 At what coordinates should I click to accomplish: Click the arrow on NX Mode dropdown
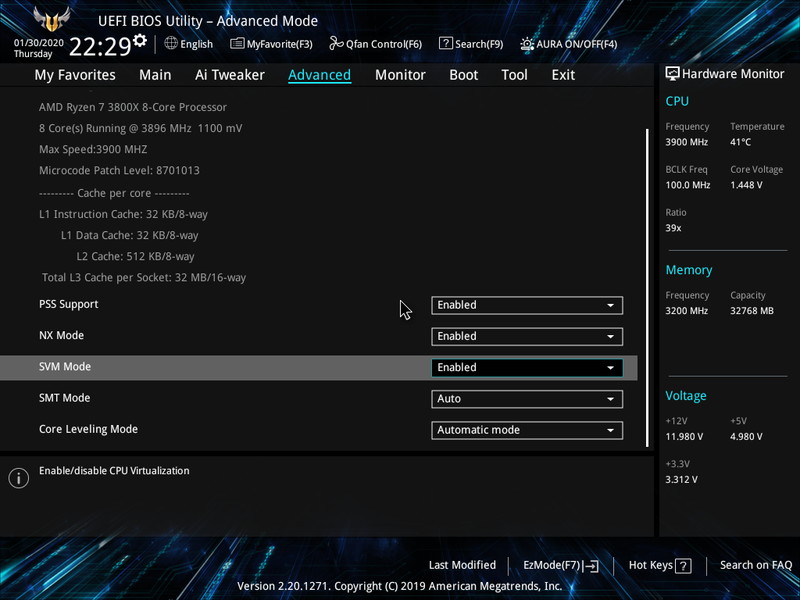click(610, 336)
